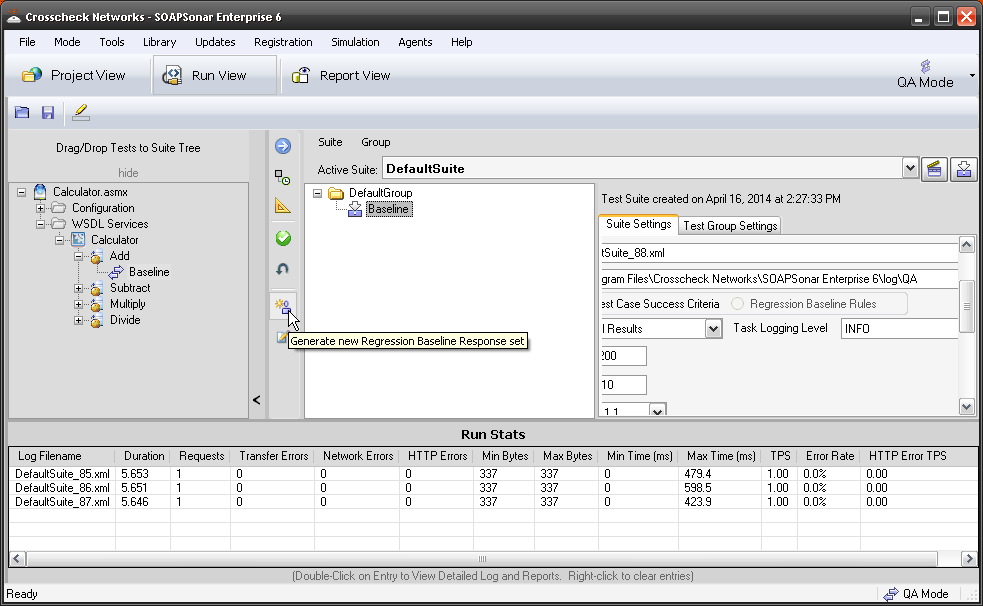Collapse the Calculator.asmx tree node

point(21,192)
